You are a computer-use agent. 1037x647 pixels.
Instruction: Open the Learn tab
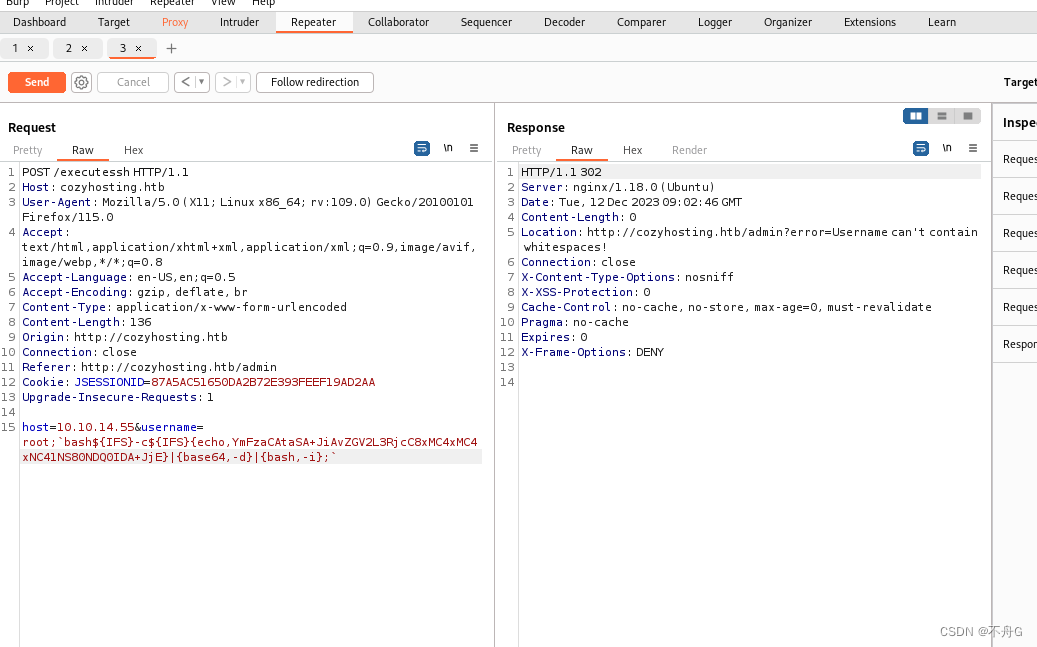coord(942,22)
